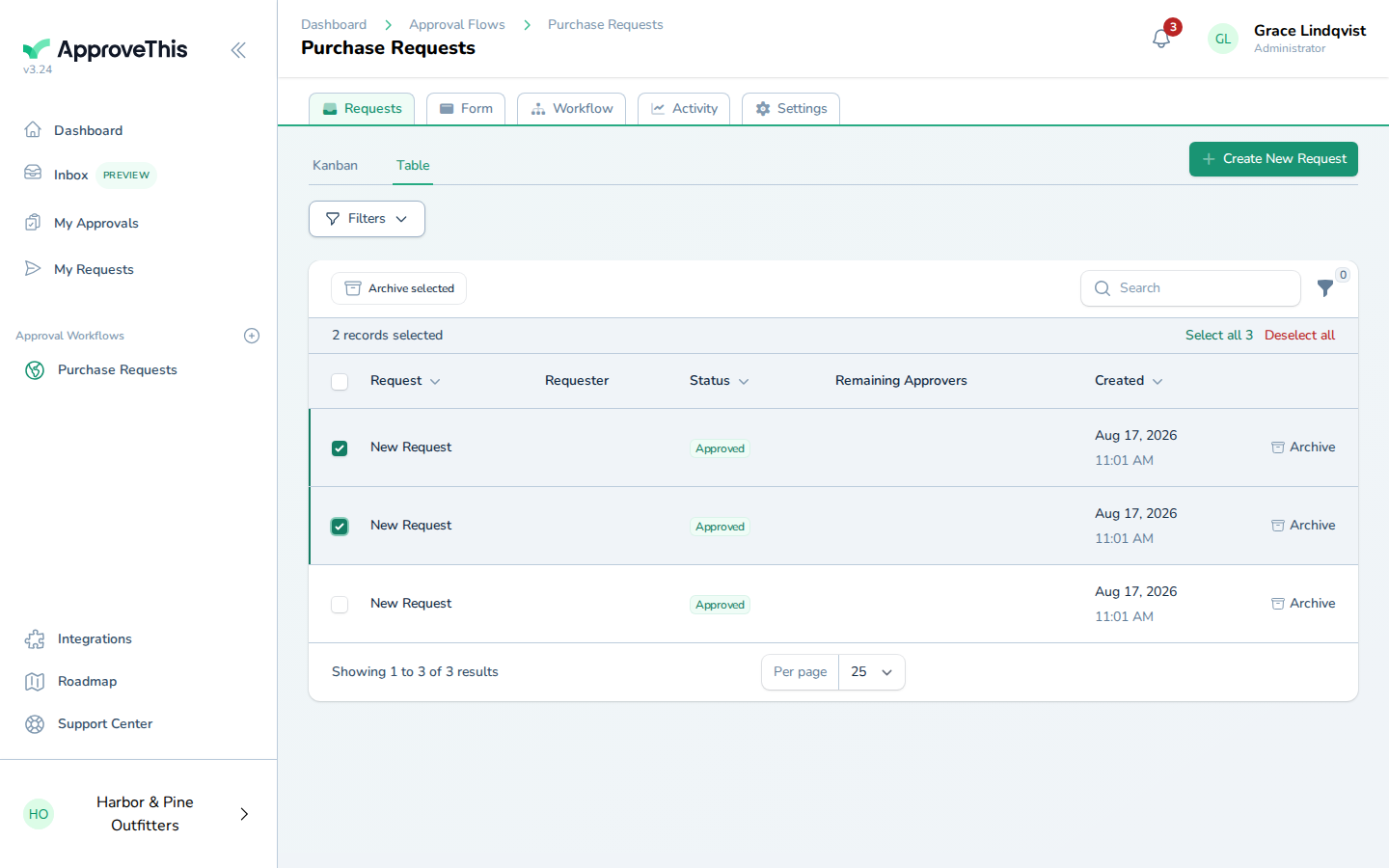The image size is (1389, 868).
Task: Click the second row's Approved status badge
Action: click(x=720, y=527)
